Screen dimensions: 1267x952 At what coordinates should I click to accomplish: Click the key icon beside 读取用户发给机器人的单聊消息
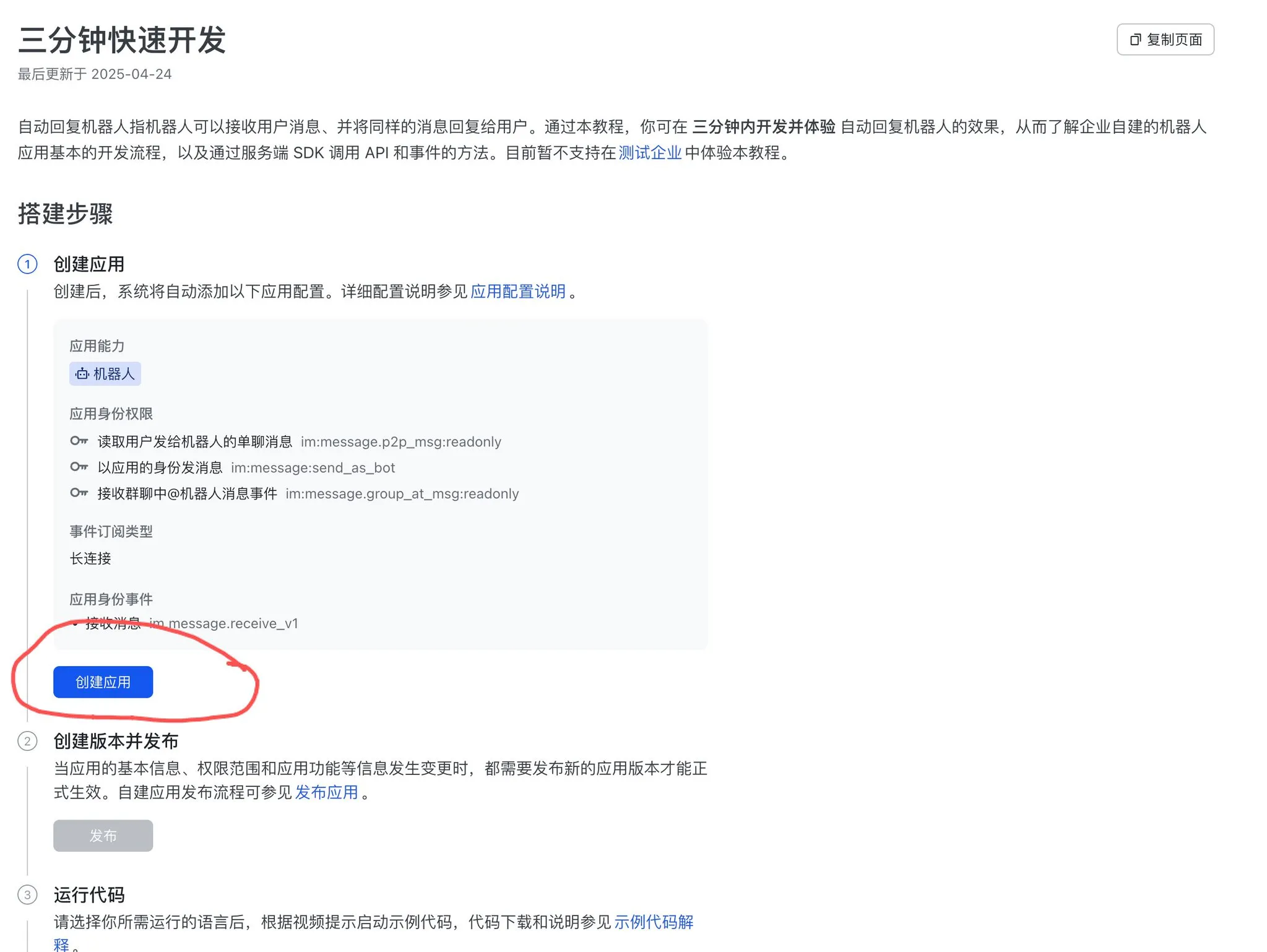tap(79, 441)
